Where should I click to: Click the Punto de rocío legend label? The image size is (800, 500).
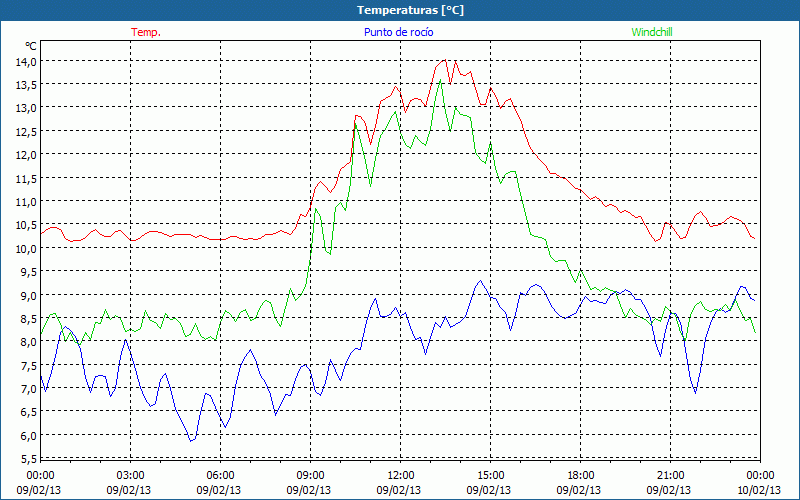coord(398,32)
